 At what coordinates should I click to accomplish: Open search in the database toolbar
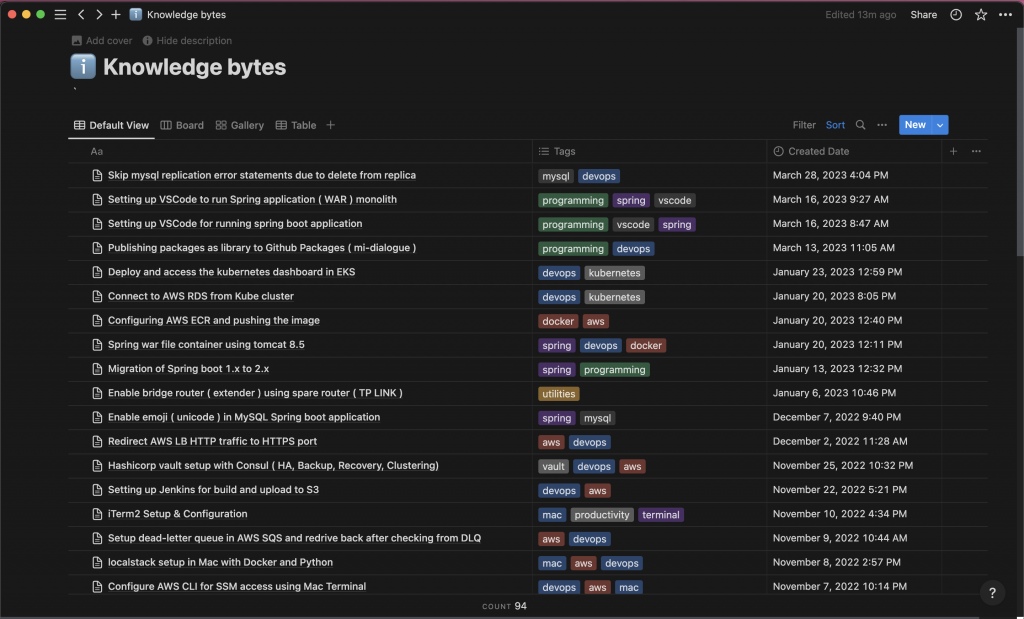861,125
